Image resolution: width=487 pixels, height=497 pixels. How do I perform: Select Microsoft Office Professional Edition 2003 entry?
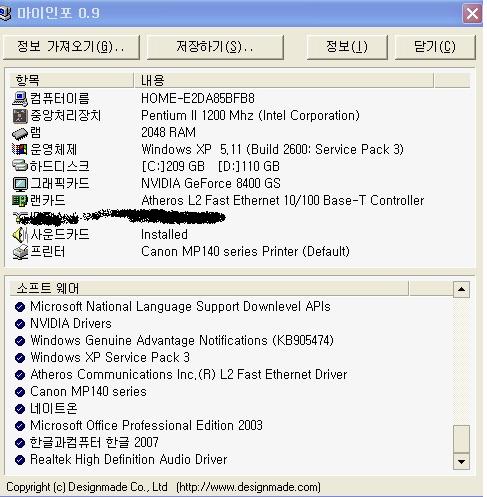[x=146, y=426]
